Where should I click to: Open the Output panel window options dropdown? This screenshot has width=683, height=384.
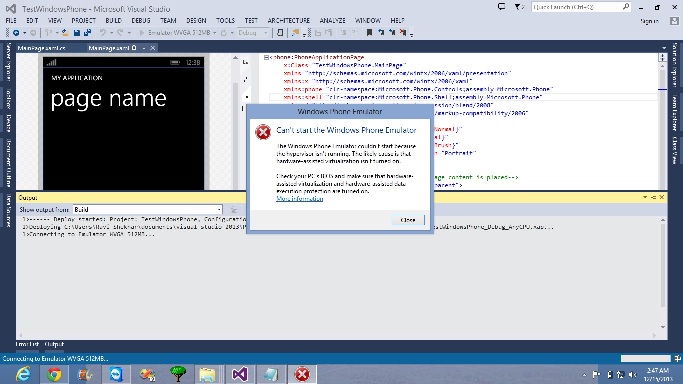645,198
